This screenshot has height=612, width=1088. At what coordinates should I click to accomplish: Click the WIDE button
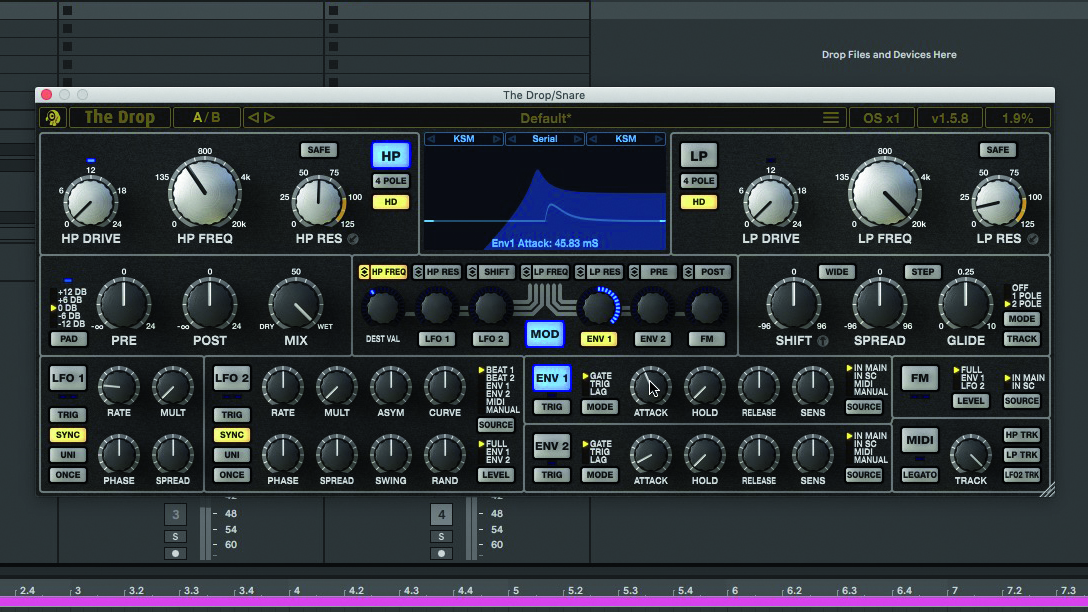836,272
